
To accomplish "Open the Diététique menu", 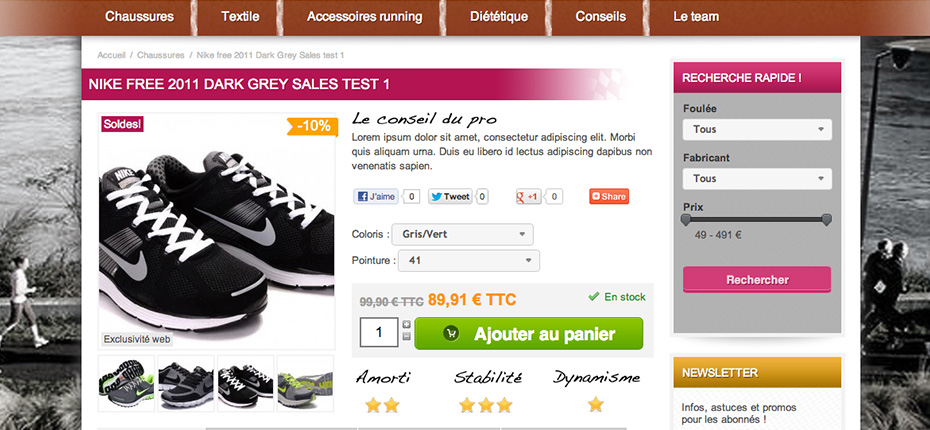I will [499, 17].
